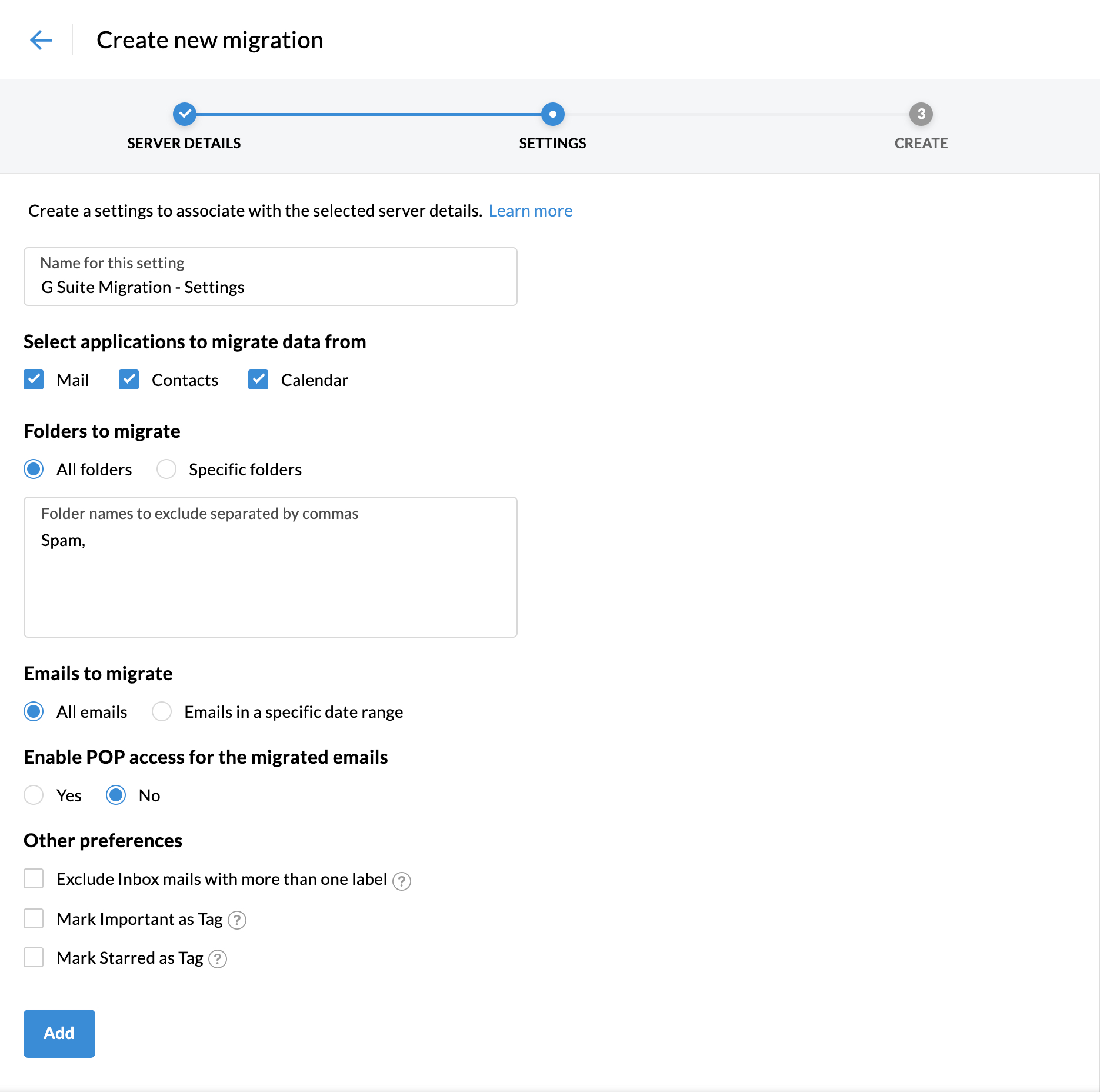Check the Mark Starred as Tag option
Viewport: 1100px width, 1092px height.
point(34,957)
